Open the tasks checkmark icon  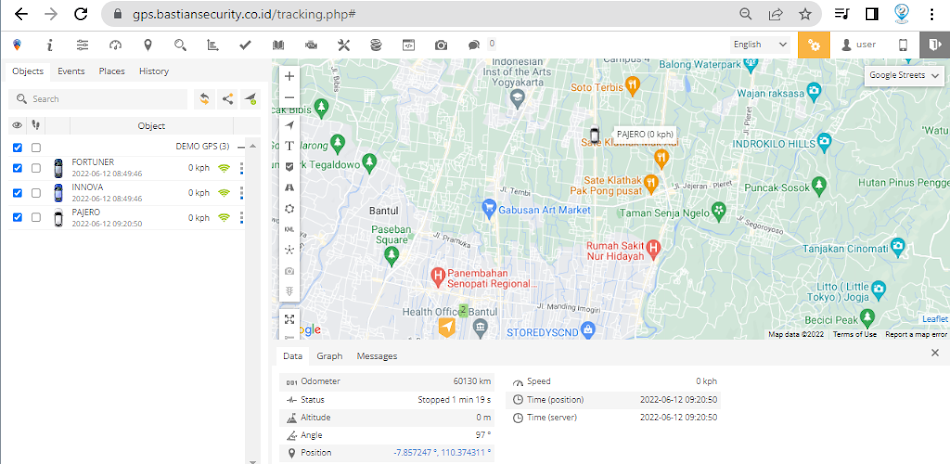[x=245, y=45]
